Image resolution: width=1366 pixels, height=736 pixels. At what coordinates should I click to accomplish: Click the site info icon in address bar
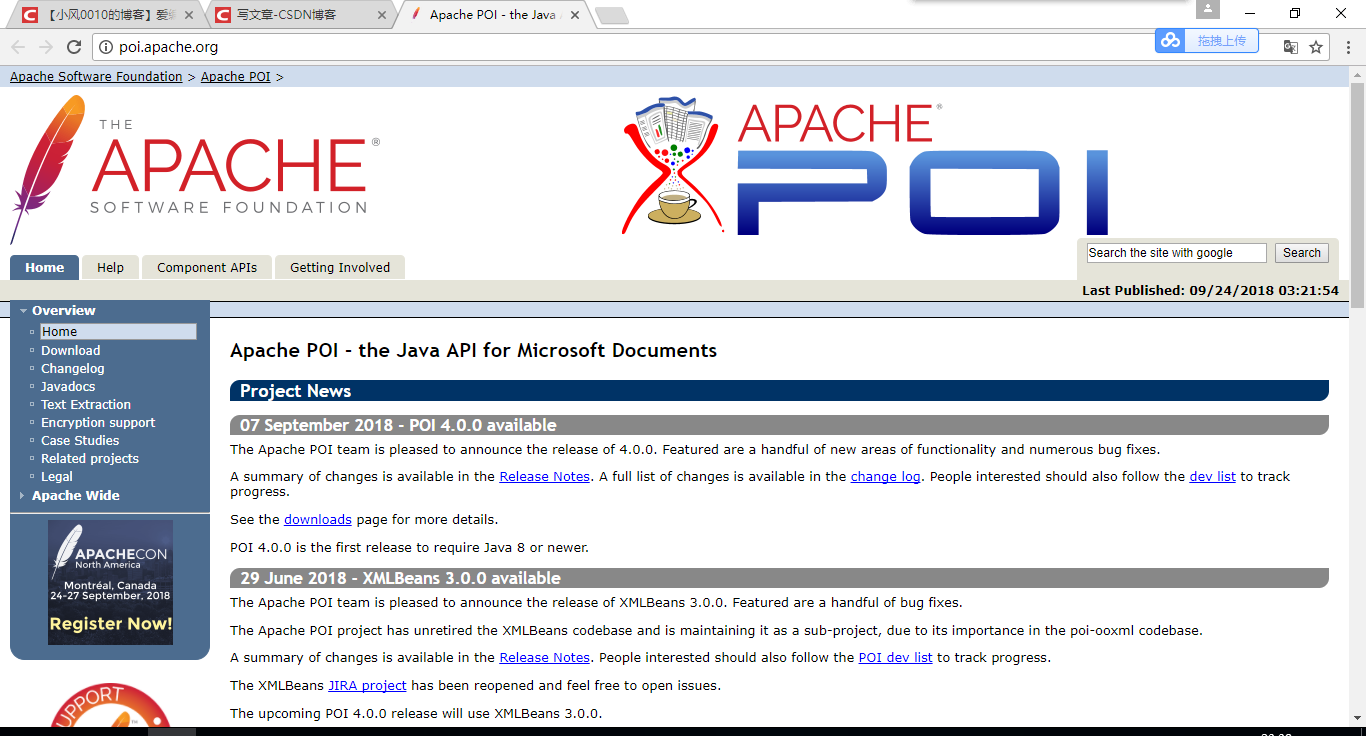pyautogui.click(x=107, y=47)
